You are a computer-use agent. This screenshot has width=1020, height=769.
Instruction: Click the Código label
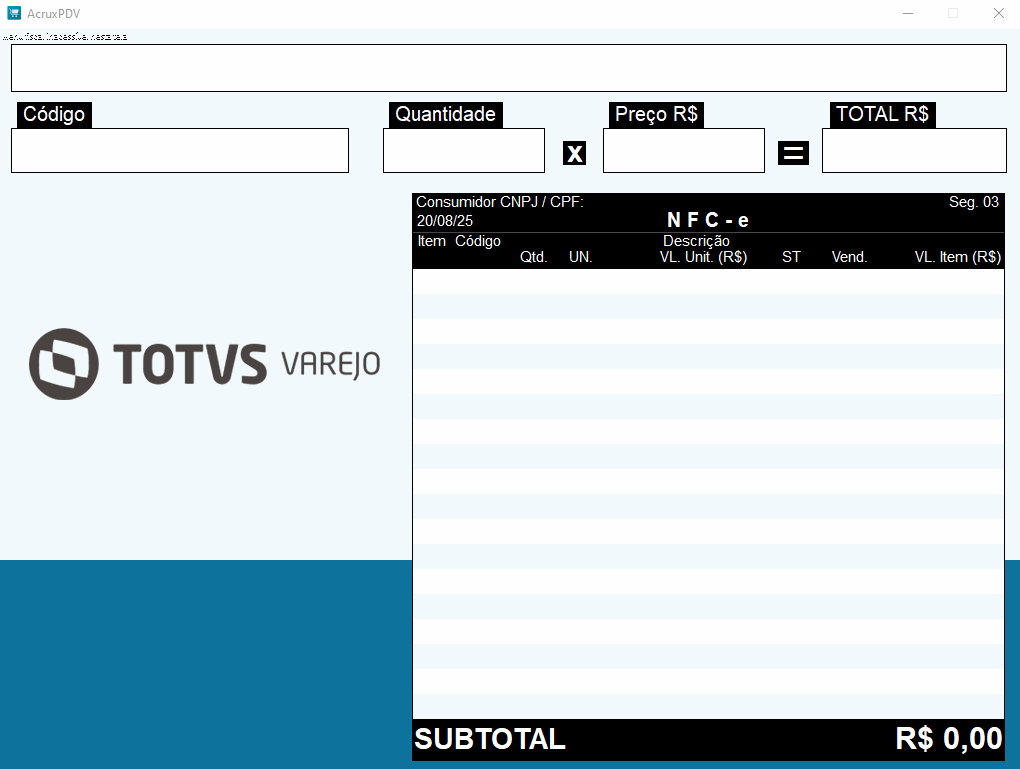54,115
